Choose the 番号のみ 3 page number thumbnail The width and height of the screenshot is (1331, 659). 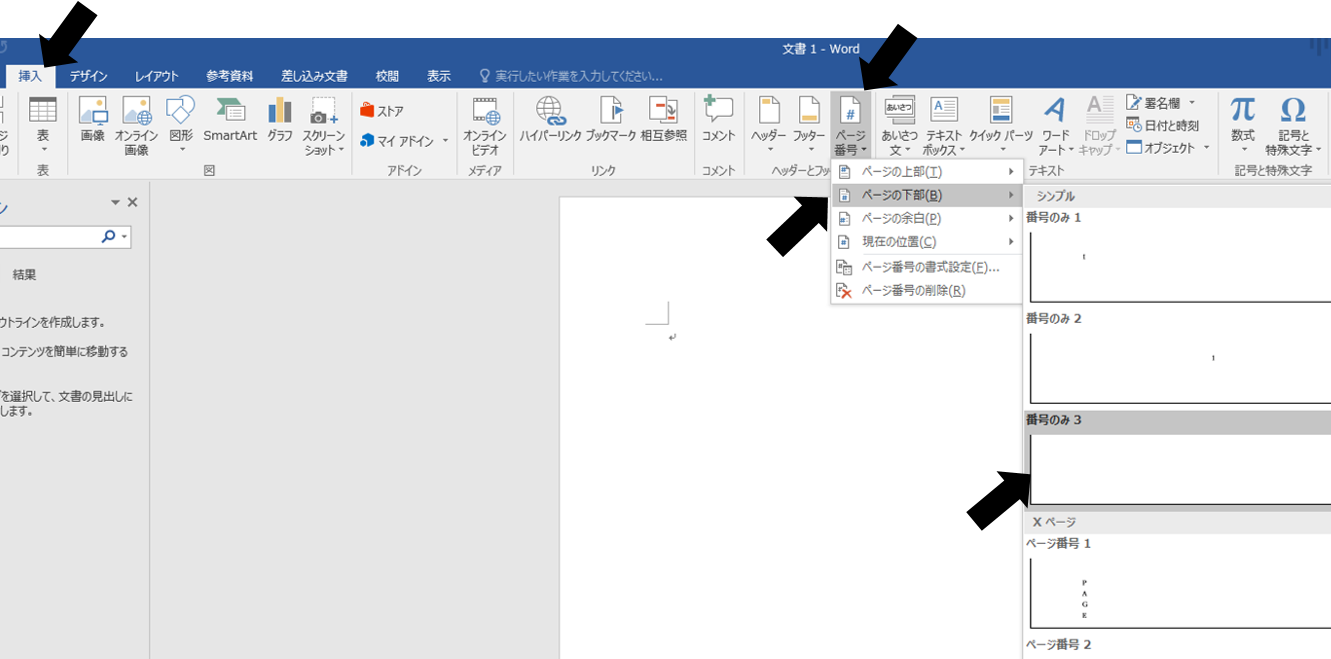[x=1178, y=468]
